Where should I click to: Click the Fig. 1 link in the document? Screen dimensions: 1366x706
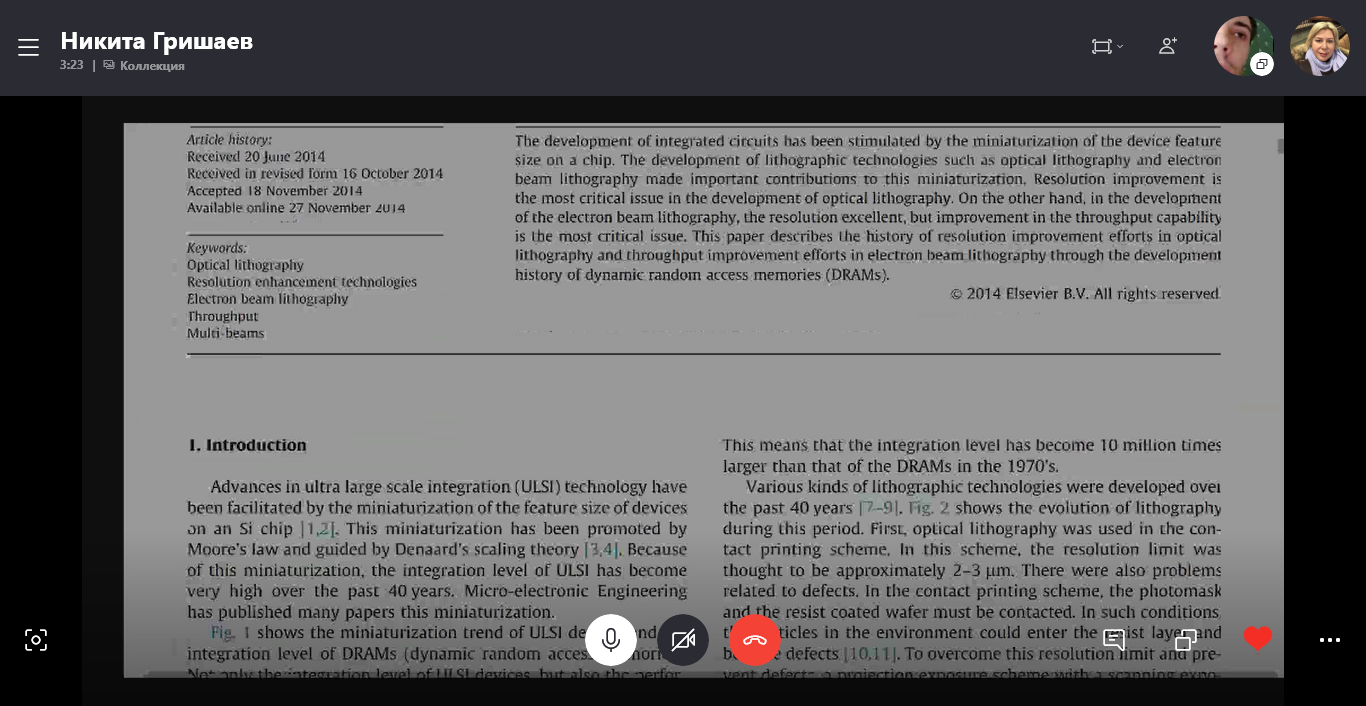(x=231, y=633)
